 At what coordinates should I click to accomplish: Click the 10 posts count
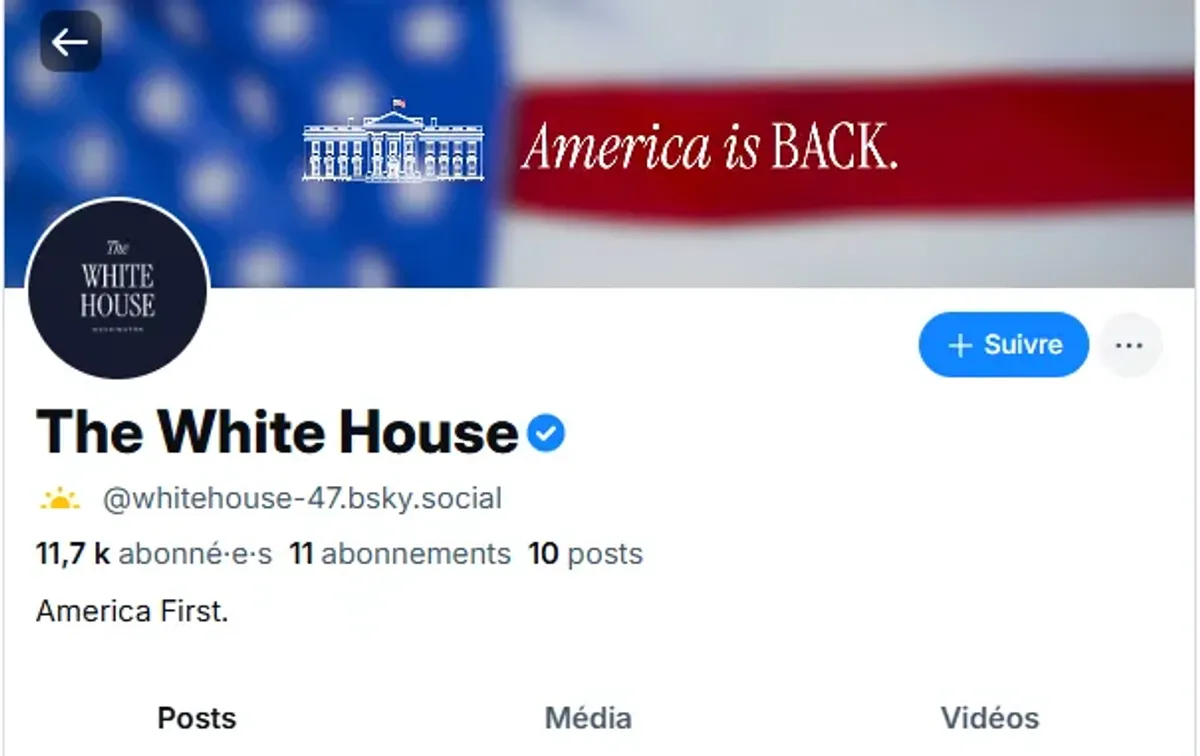(x=586, y=554)
